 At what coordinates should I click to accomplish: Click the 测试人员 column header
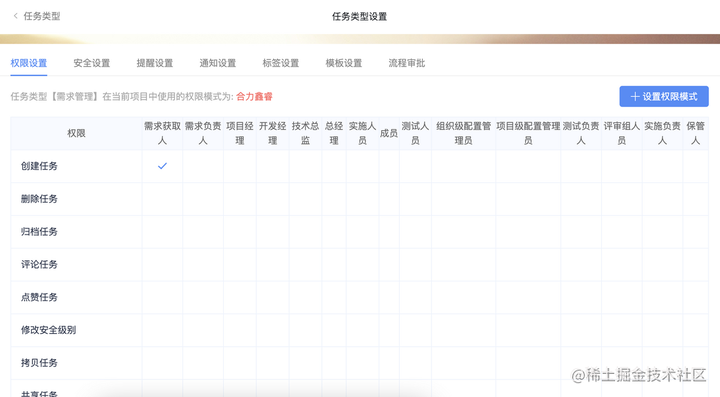click(415, 133)
